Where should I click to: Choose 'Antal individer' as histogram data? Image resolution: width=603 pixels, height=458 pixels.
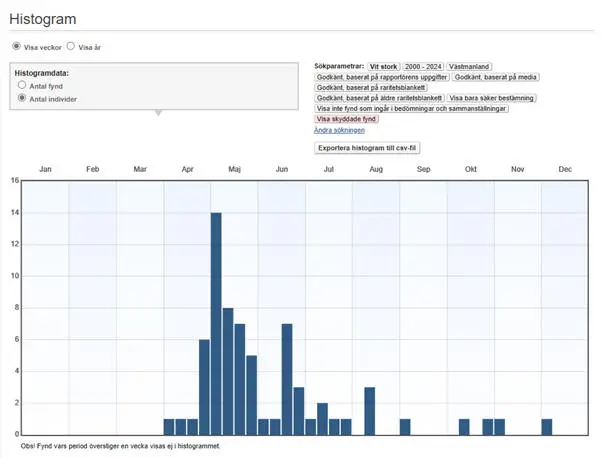(22, 99)
